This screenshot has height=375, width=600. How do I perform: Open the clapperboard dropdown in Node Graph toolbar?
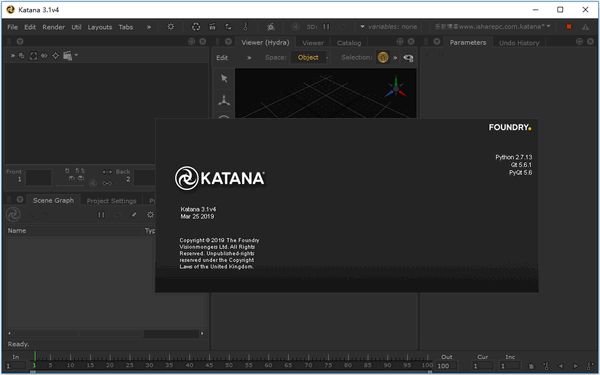tap(70, 56)
